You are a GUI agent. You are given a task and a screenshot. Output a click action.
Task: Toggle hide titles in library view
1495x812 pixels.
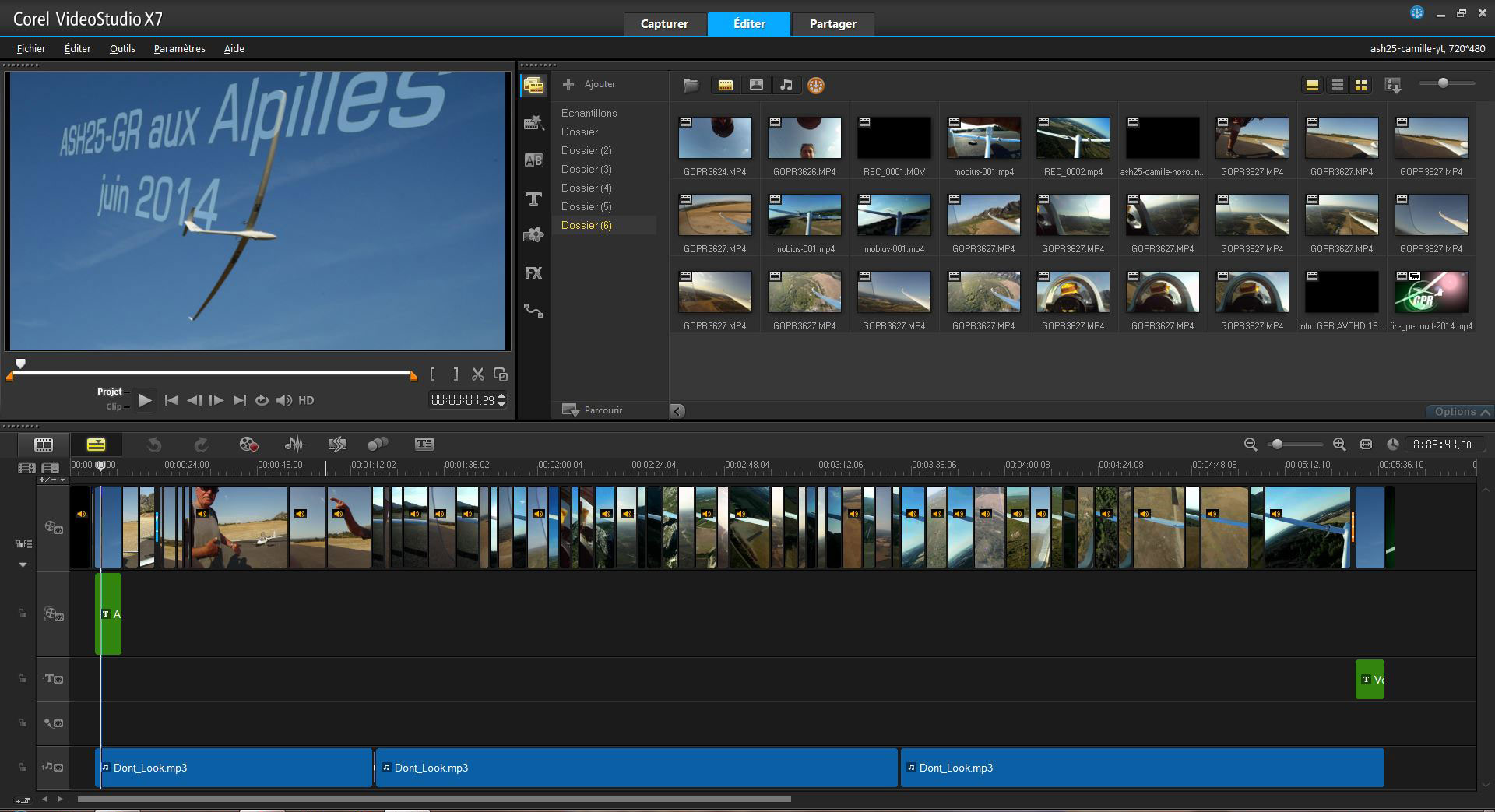1312,86
